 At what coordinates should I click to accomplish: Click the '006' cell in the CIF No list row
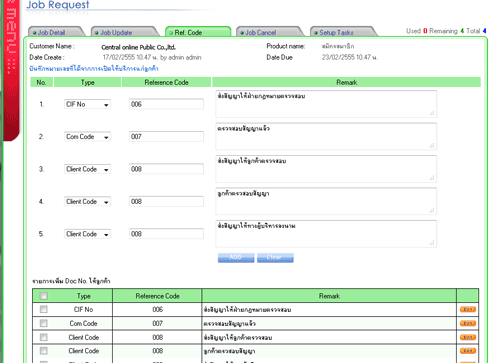click(157, 310)
